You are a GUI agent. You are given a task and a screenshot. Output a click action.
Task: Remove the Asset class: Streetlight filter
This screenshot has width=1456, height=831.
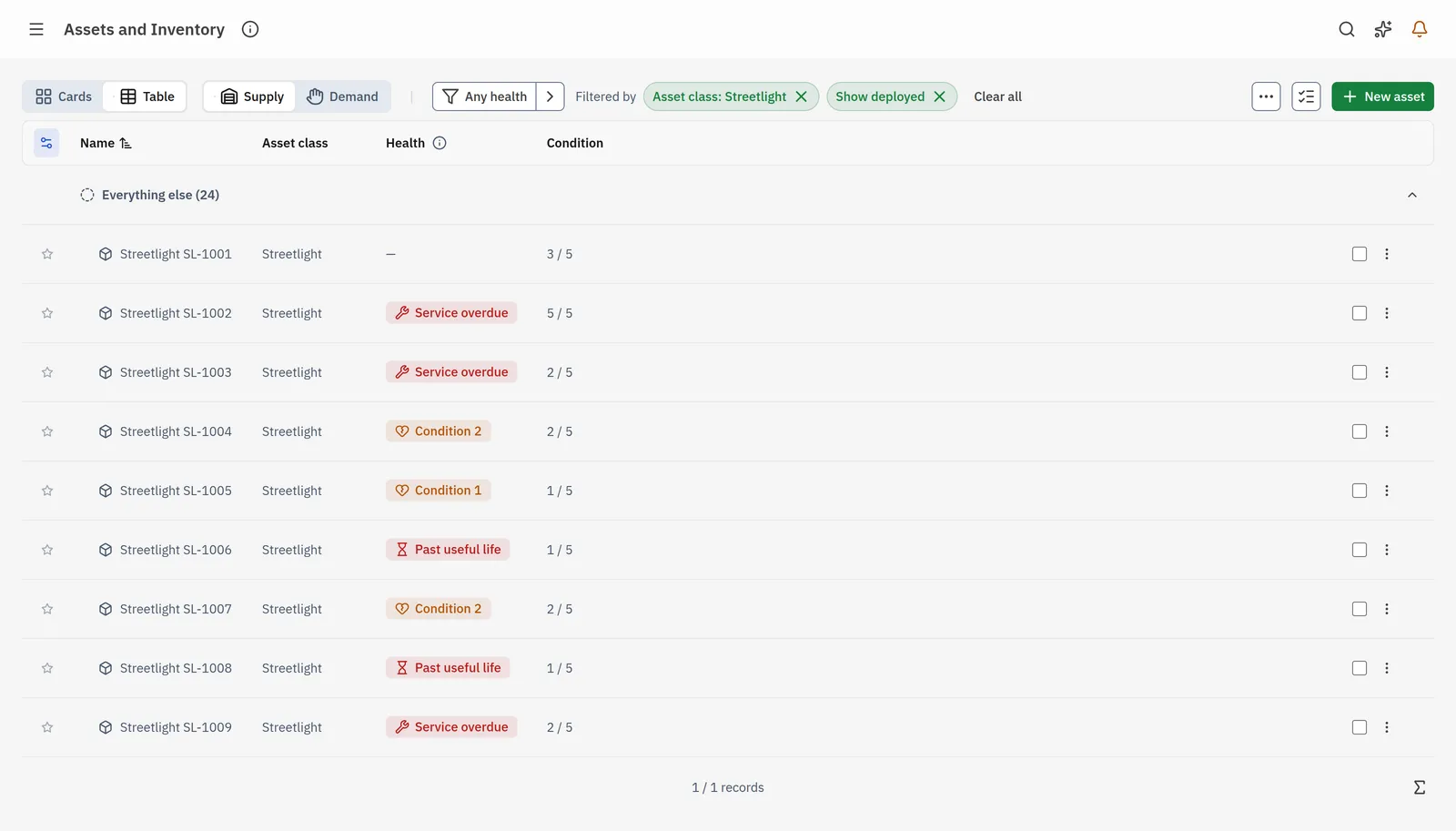pyautogui.click(x=801, y=96)
